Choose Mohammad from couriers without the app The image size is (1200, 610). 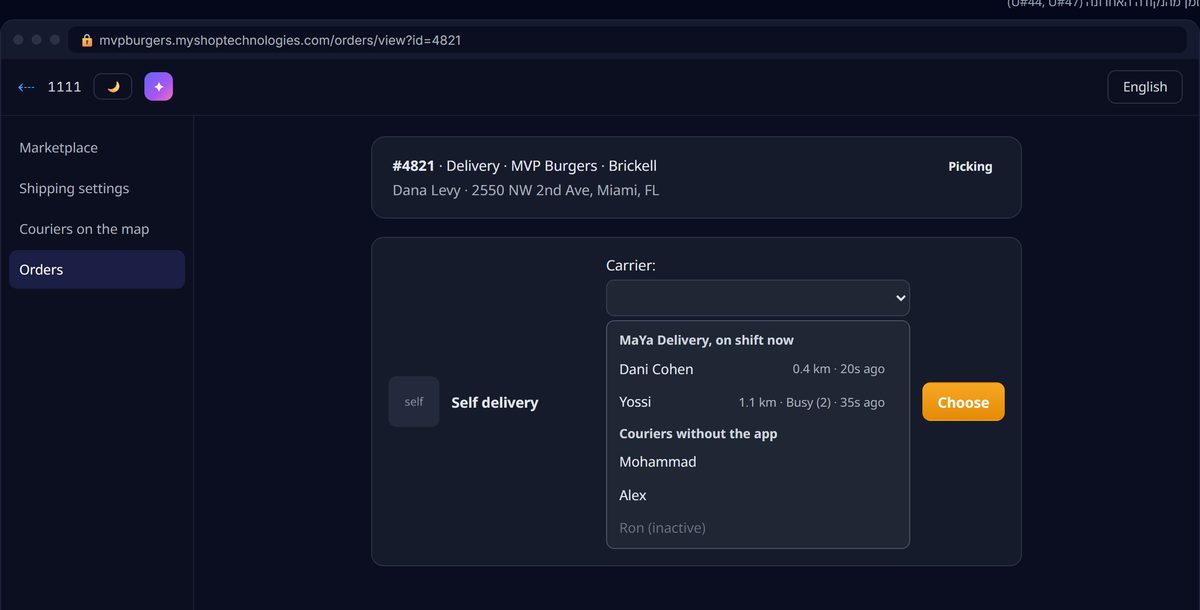click(758, 462)
